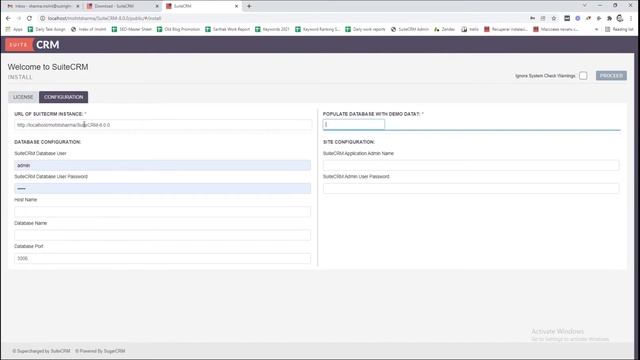Open the Zendesk bookmark
This screenshot has width=640, height=360.
click(444, 29)
